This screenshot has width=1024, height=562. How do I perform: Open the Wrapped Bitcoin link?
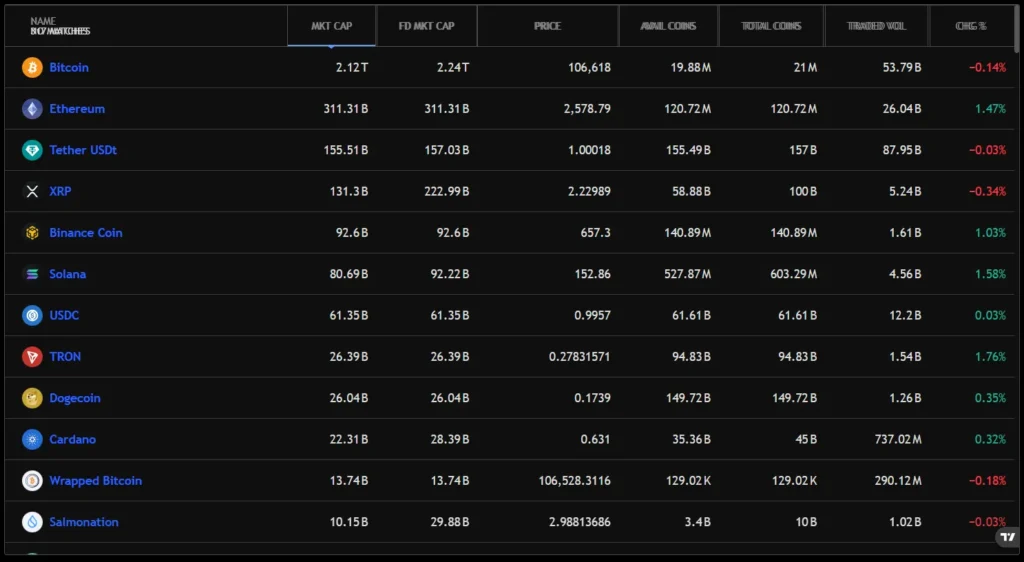95,481
